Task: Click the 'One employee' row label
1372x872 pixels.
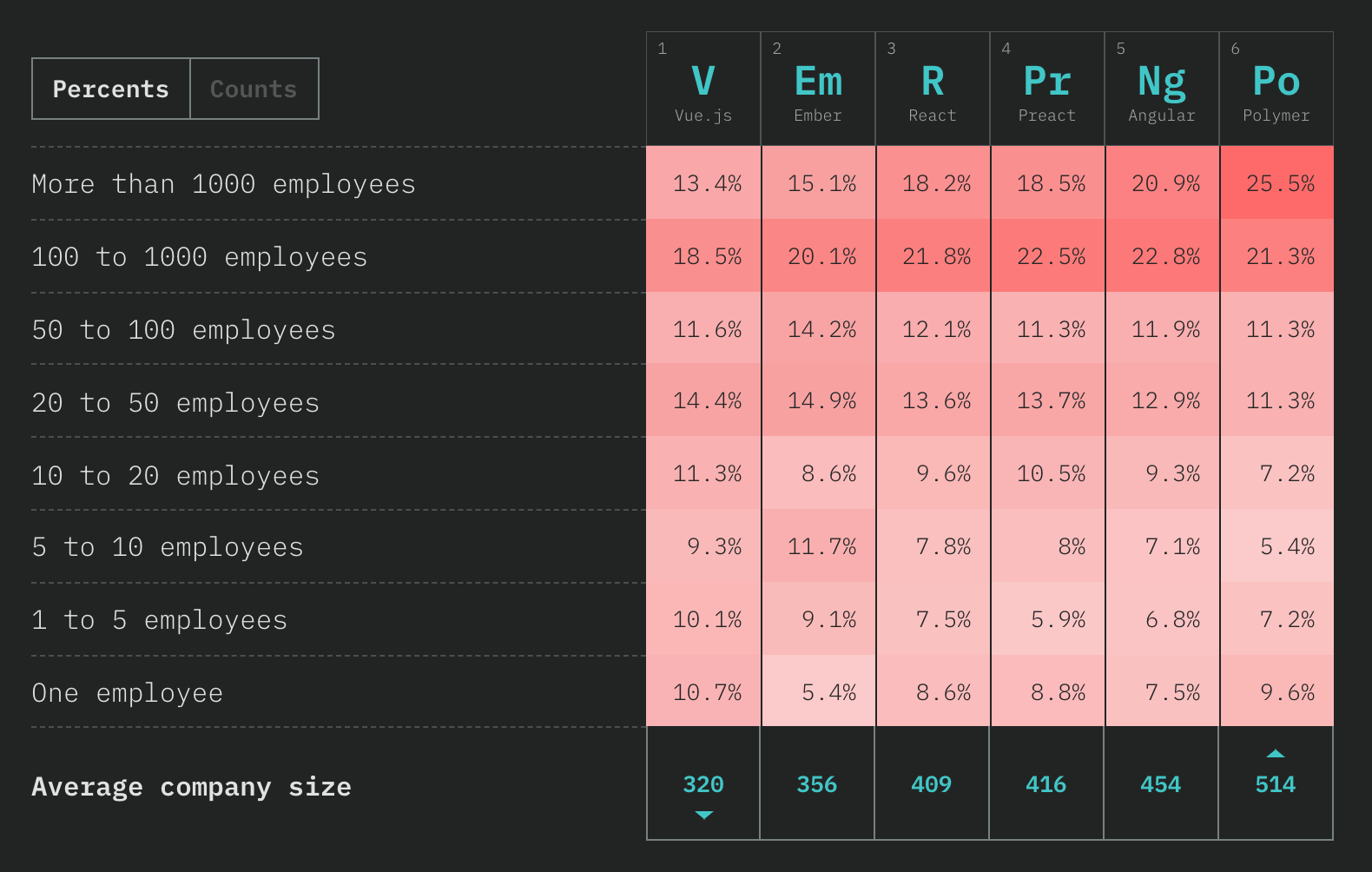Action: (128, 693)
